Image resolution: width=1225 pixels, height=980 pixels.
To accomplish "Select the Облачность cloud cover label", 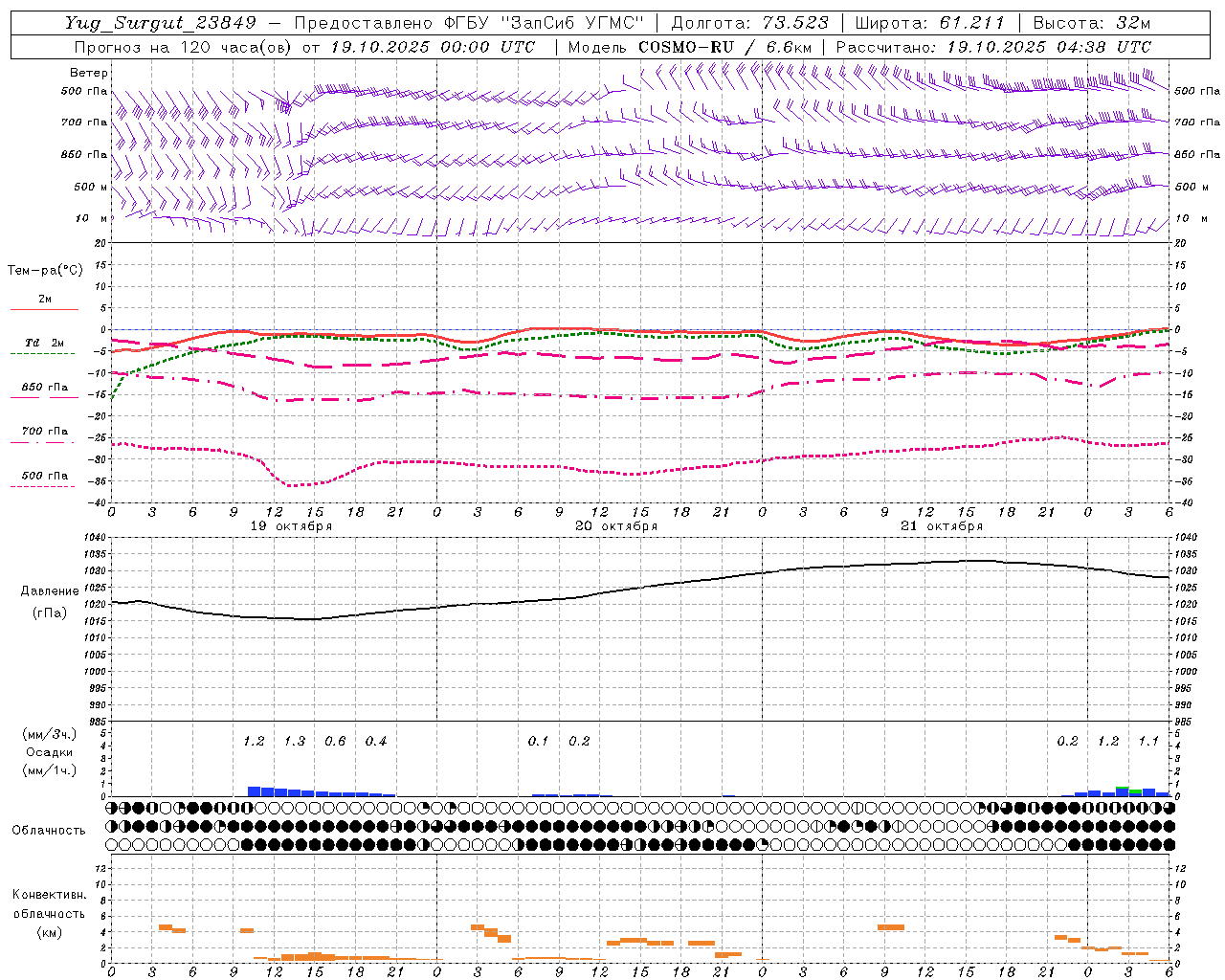I will [x=49, y=831].
